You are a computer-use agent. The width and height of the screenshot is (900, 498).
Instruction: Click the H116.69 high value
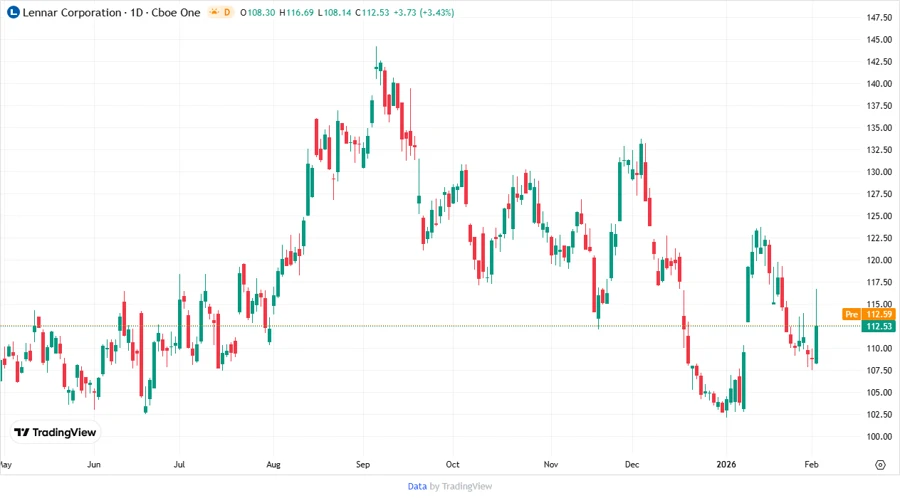coord(296,12)
